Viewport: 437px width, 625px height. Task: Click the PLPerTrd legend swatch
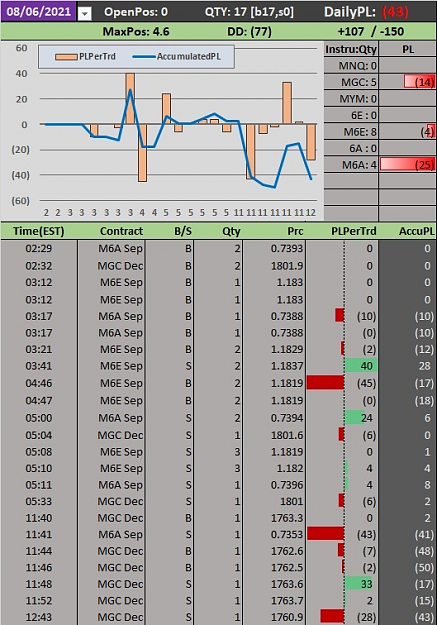pyautogui.click(x=66, y=57)
